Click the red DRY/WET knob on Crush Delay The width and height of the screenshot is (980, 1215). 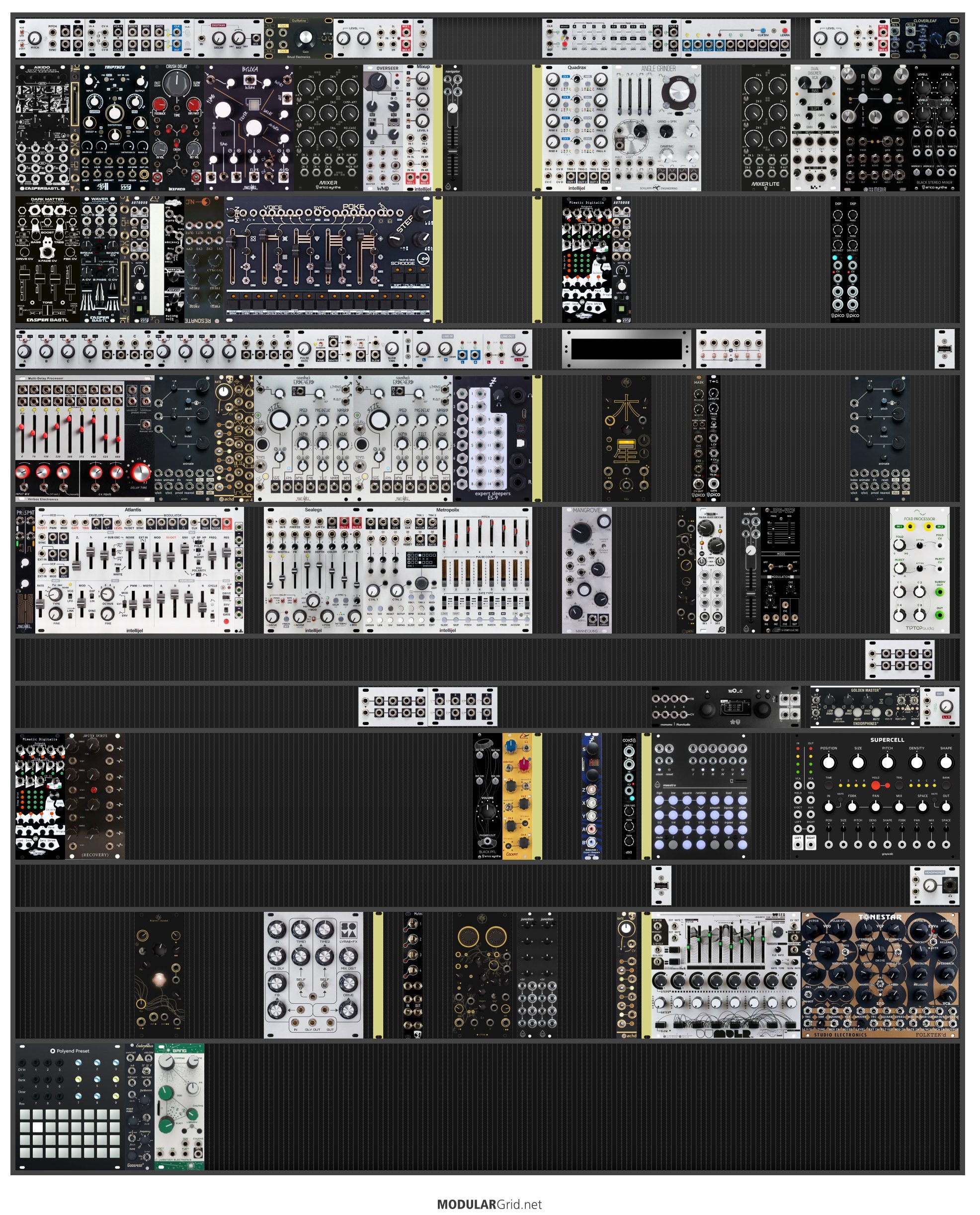click(x=194, y=105)
